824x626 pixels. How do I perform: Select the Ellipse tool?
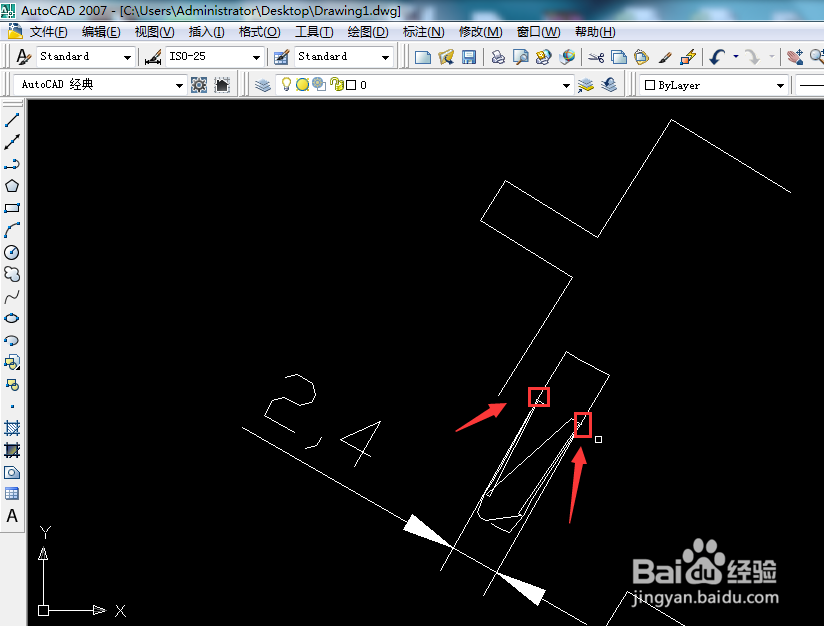(12, 319)
